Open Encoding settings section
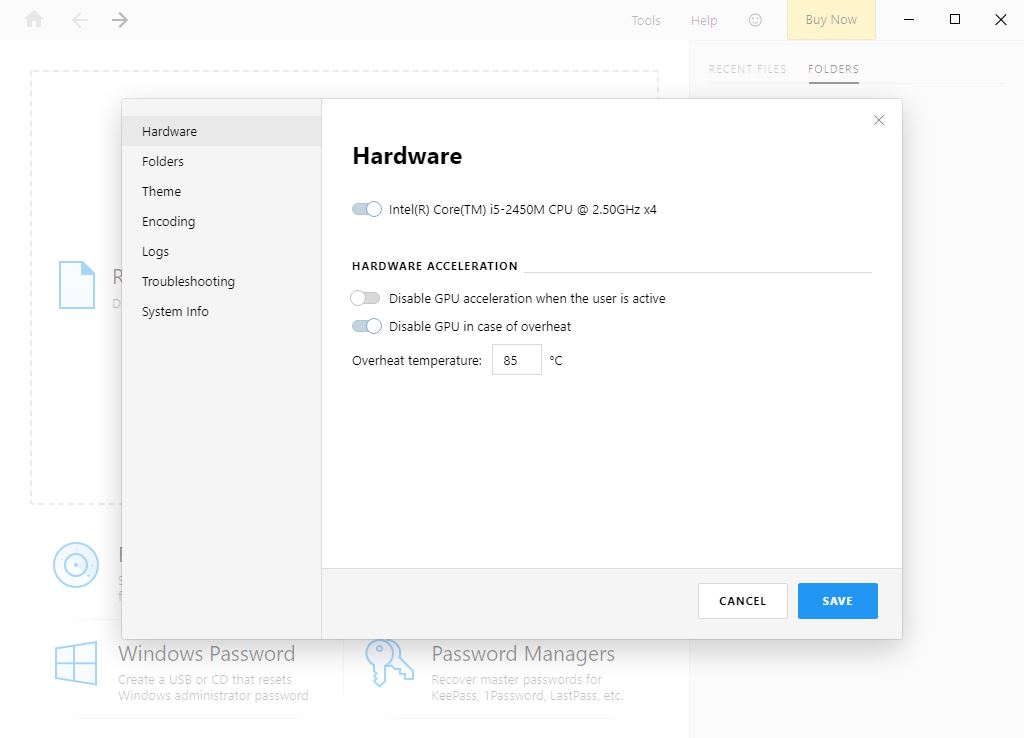The image size is (1024, 738). [x=221, y=221]
